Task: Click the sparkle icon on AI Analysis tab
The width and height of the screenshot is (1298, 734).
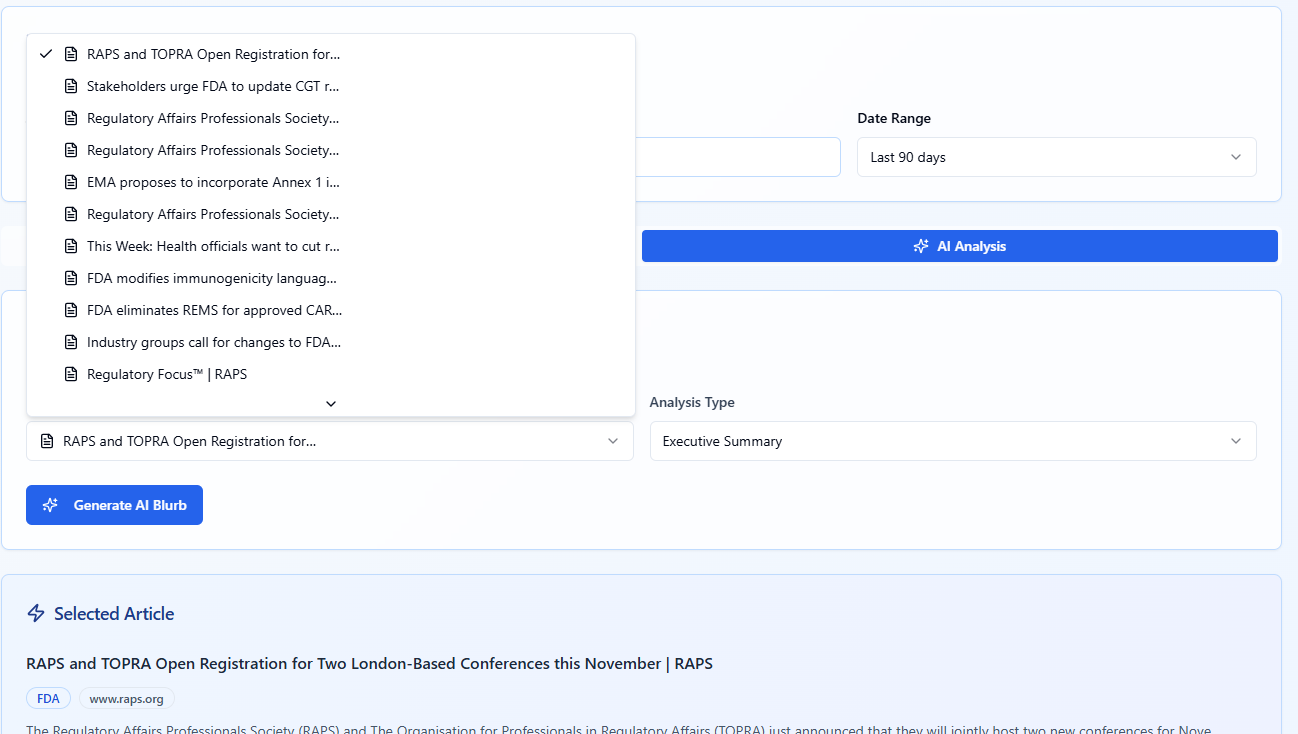Action: coord(921,246)
